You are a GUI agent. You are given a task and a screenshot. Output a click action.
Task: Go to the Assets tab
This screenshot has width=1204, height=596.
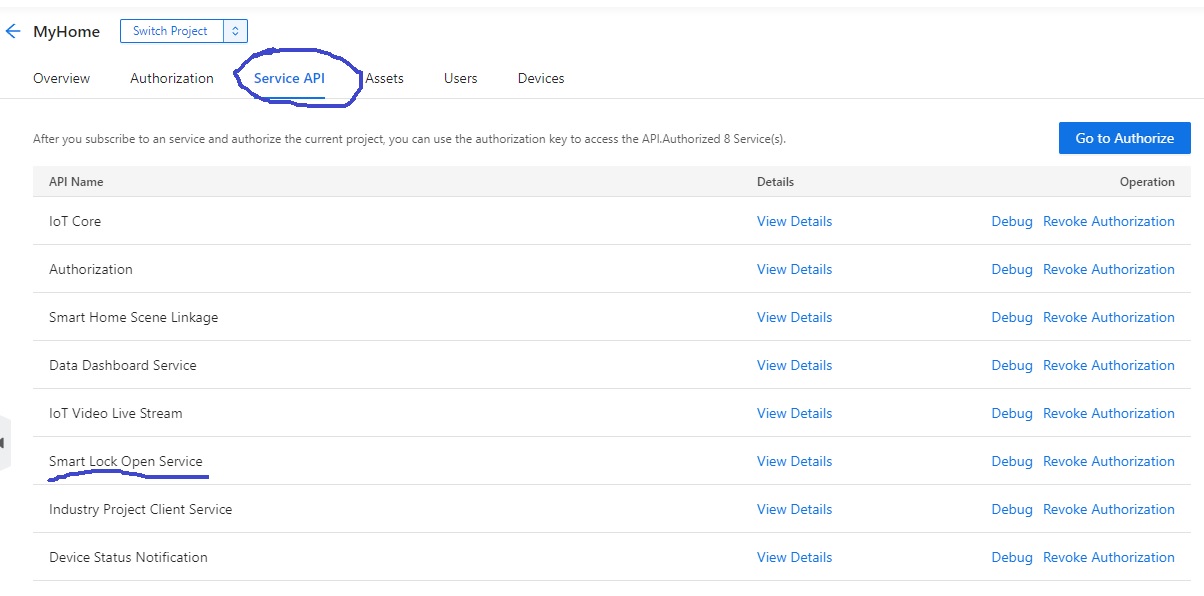tap(385, 78)
